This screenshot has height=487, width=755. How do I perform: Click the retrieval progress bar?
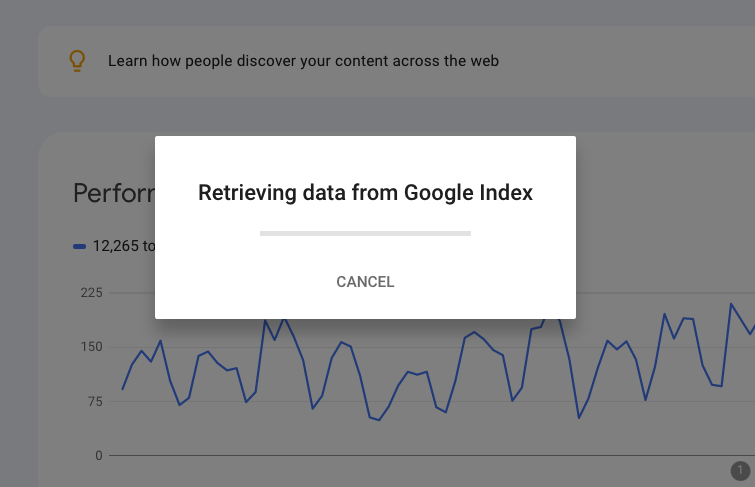(365, 233)
